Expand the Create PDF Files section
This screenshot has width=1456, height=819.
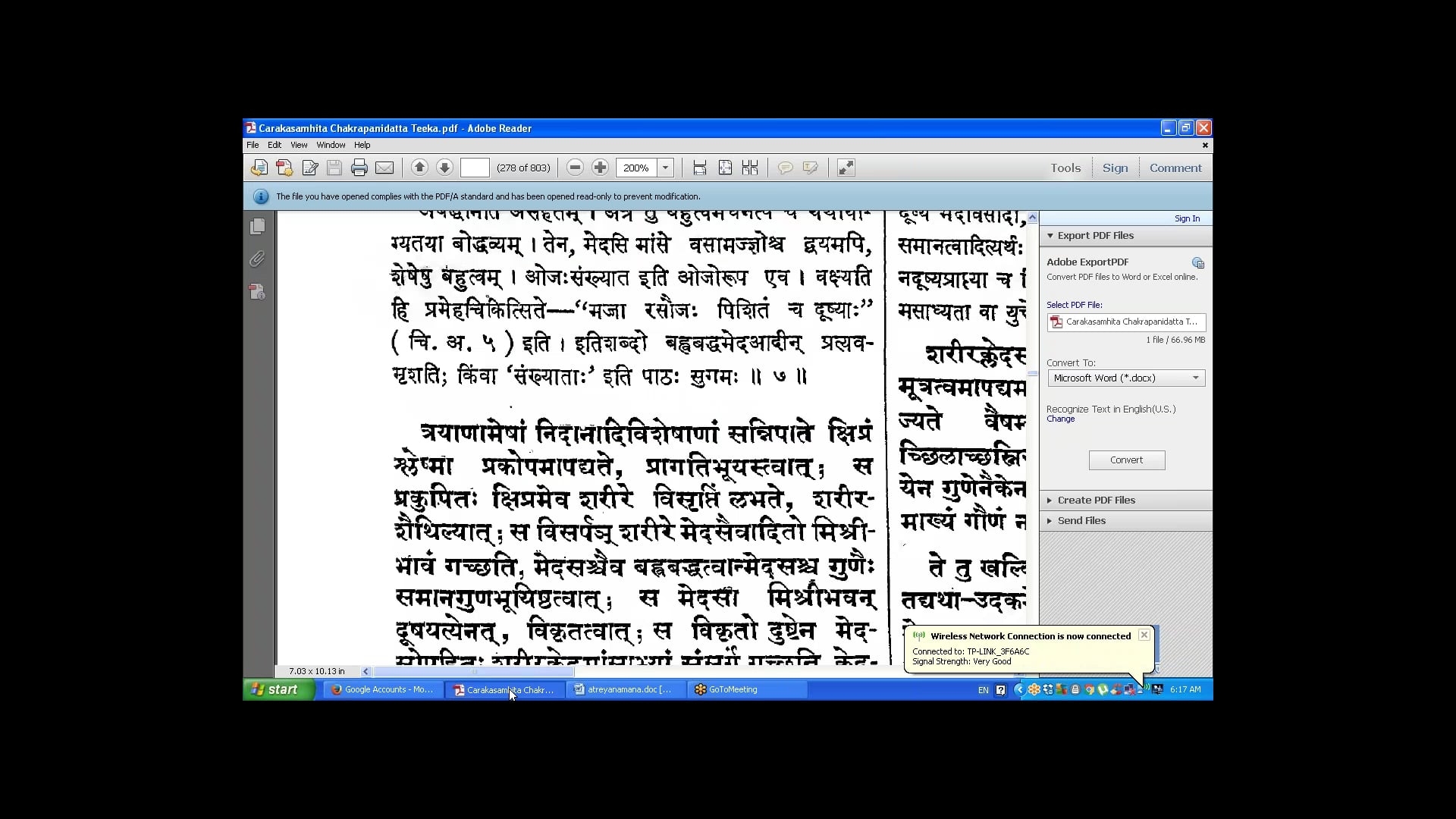pos(1096,500)
